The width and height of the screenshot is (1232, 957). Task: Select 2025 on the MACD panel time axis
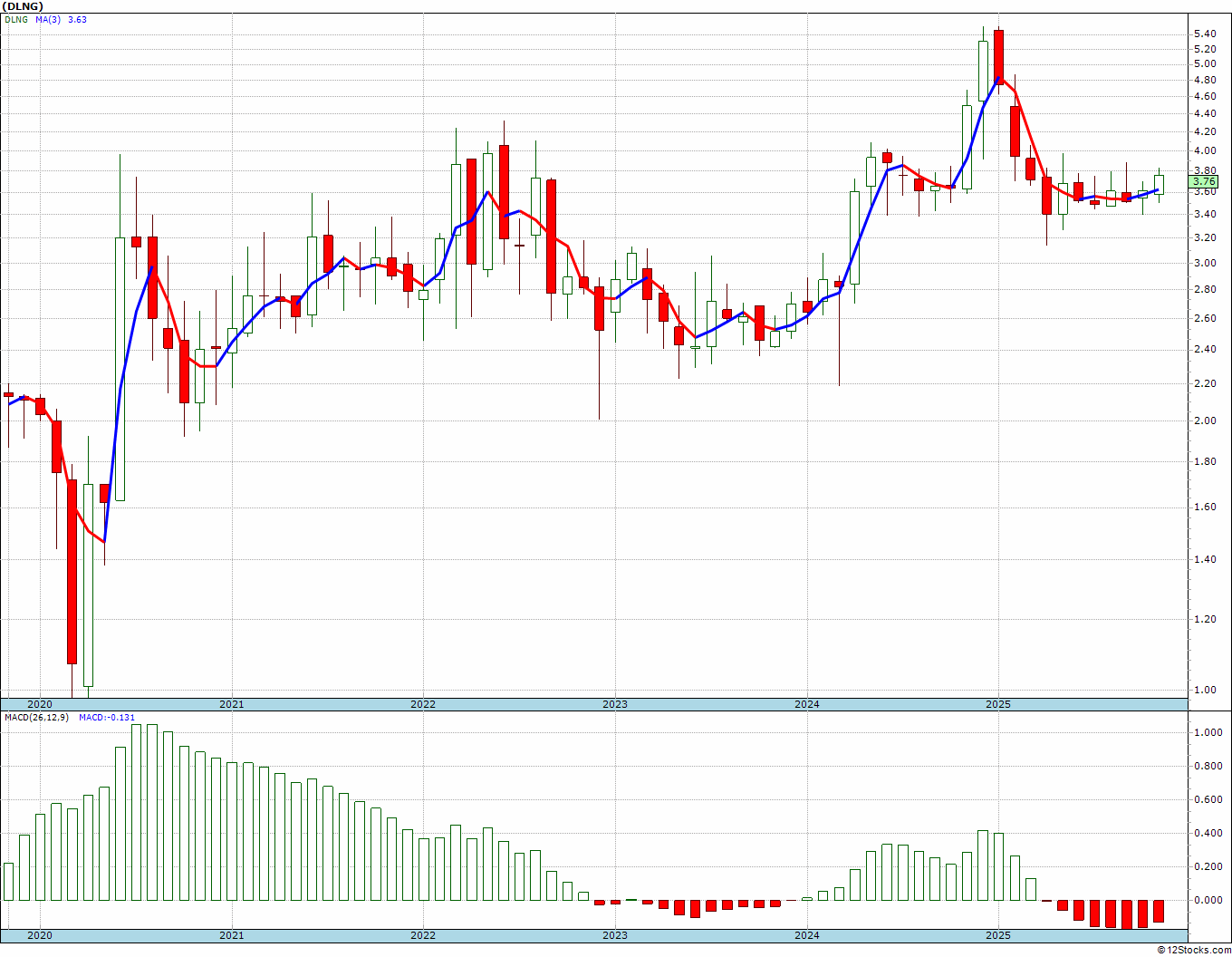[x=998, y=935]
